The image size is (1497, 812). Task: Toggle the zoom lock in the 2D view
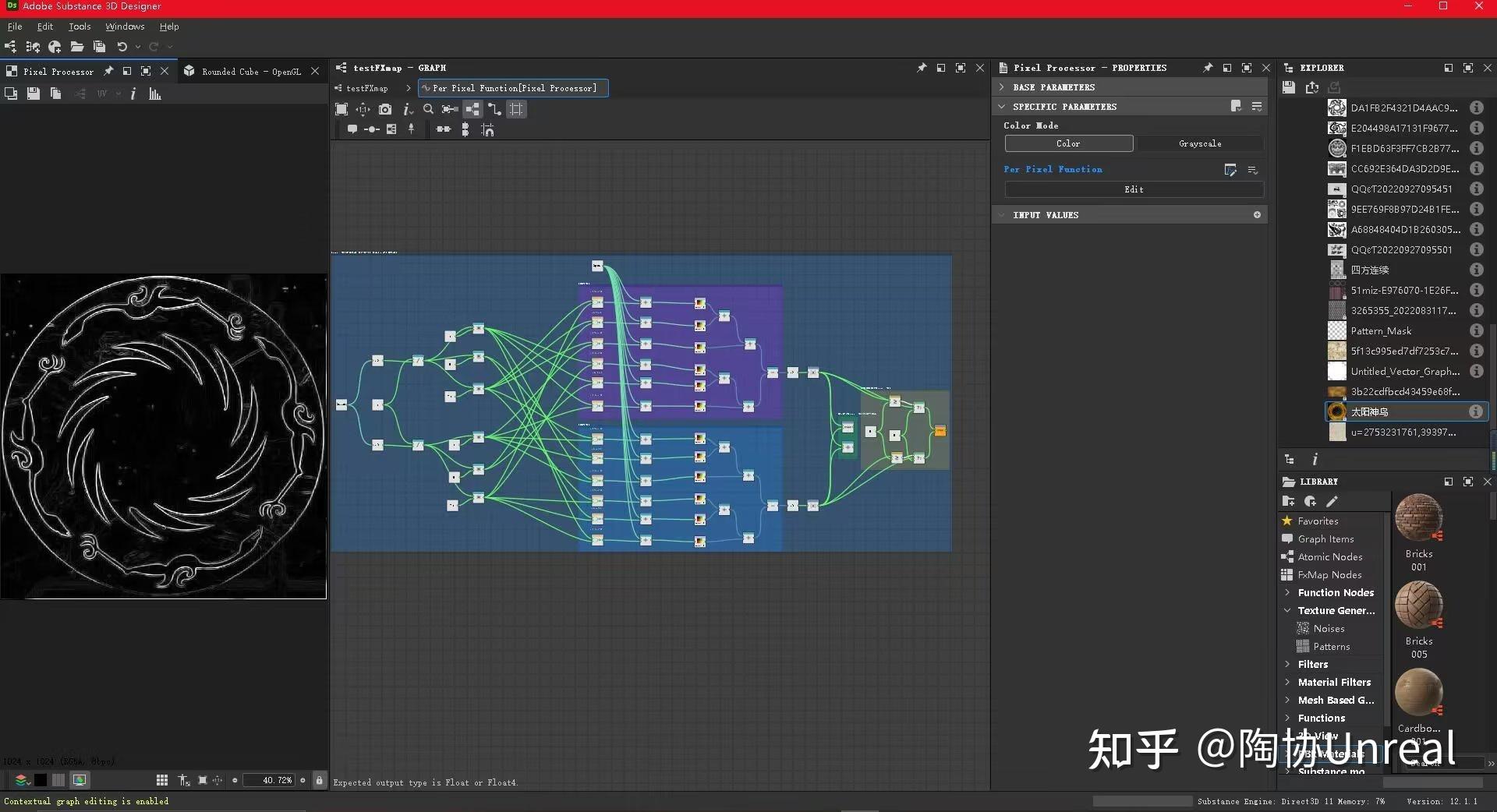pyautogui.click(x=320, y=780)
